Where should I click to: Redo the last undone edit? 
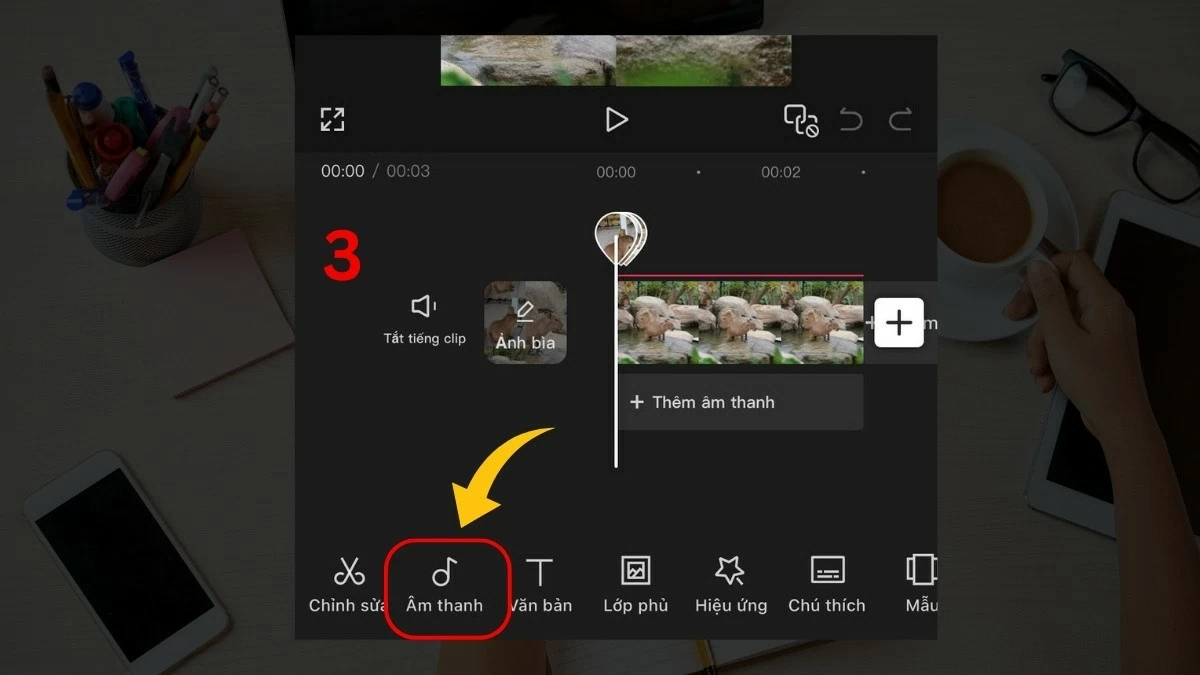point(900,121)
